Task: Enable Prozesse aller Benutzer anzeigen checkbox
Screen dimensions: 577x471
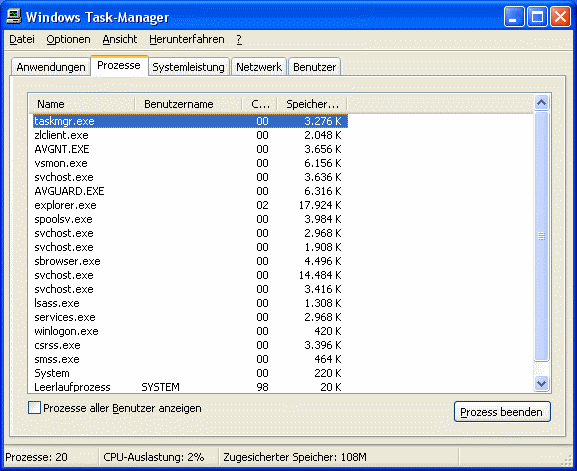Action: click(34, 408)
